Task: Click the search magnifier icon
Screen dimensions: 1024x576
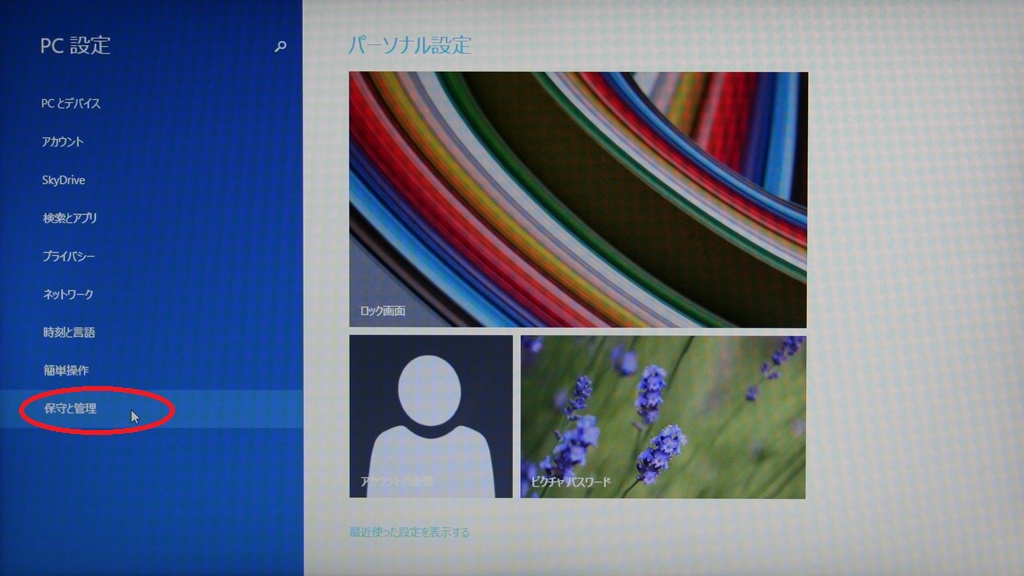Action: point(280,46)
